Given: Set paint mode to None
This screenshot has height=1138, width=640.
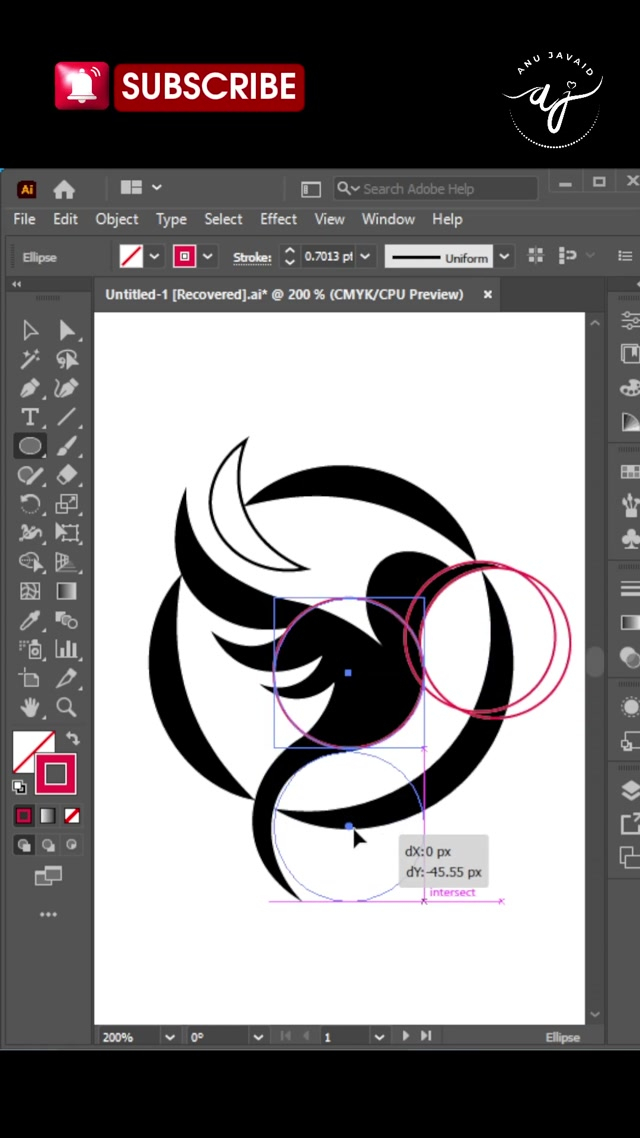Looking at the screenshot, I should pos(72,816).
